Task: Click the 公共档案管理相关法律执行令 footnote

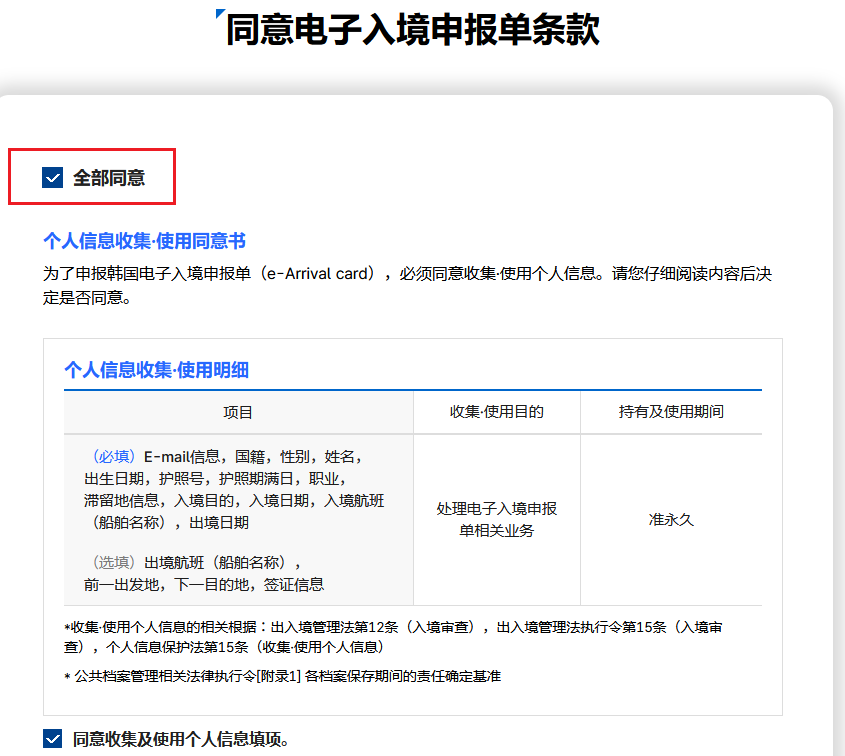Action: (282, 676)
